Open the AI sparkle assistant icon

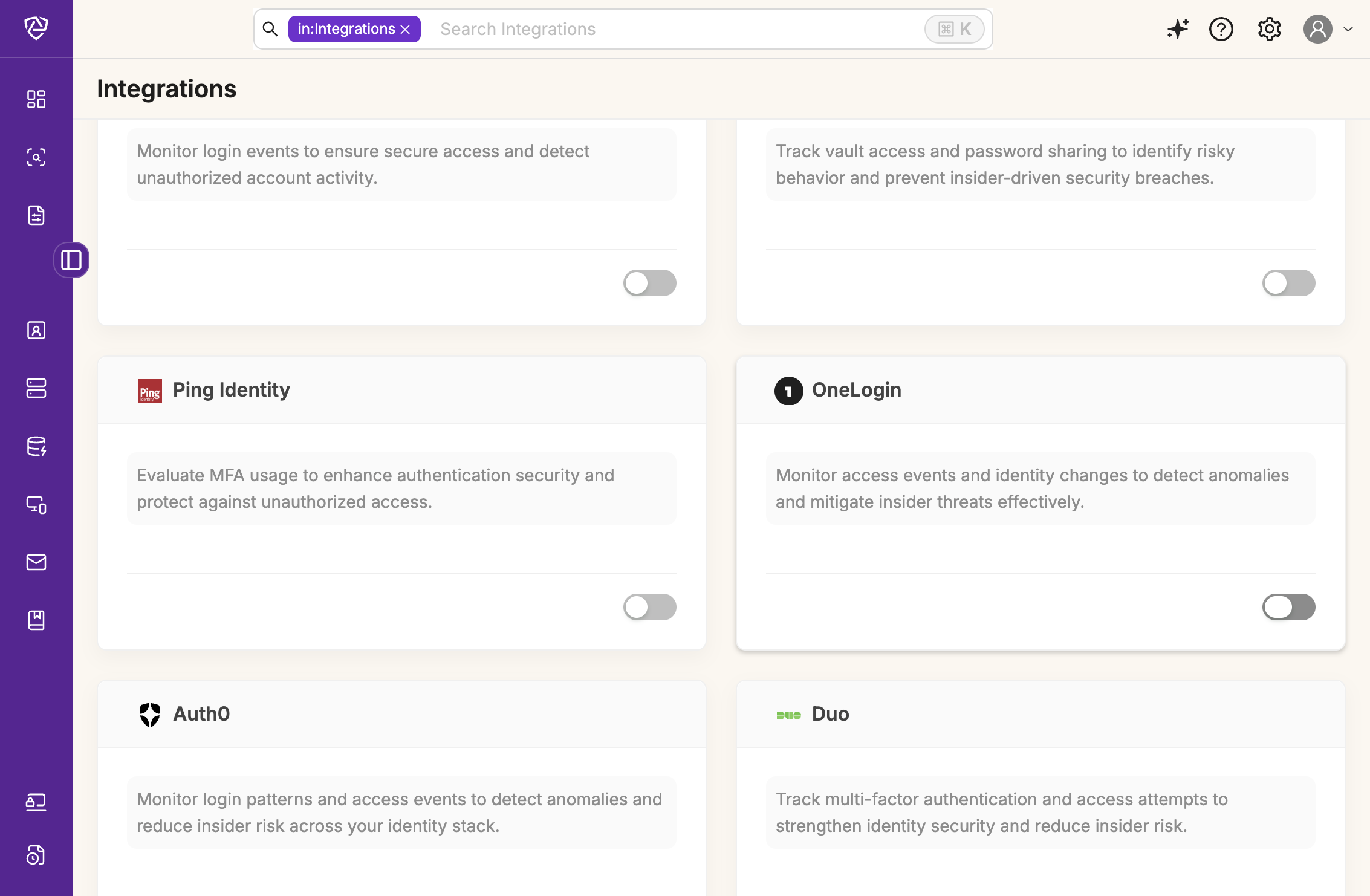tap(1177, 29)
